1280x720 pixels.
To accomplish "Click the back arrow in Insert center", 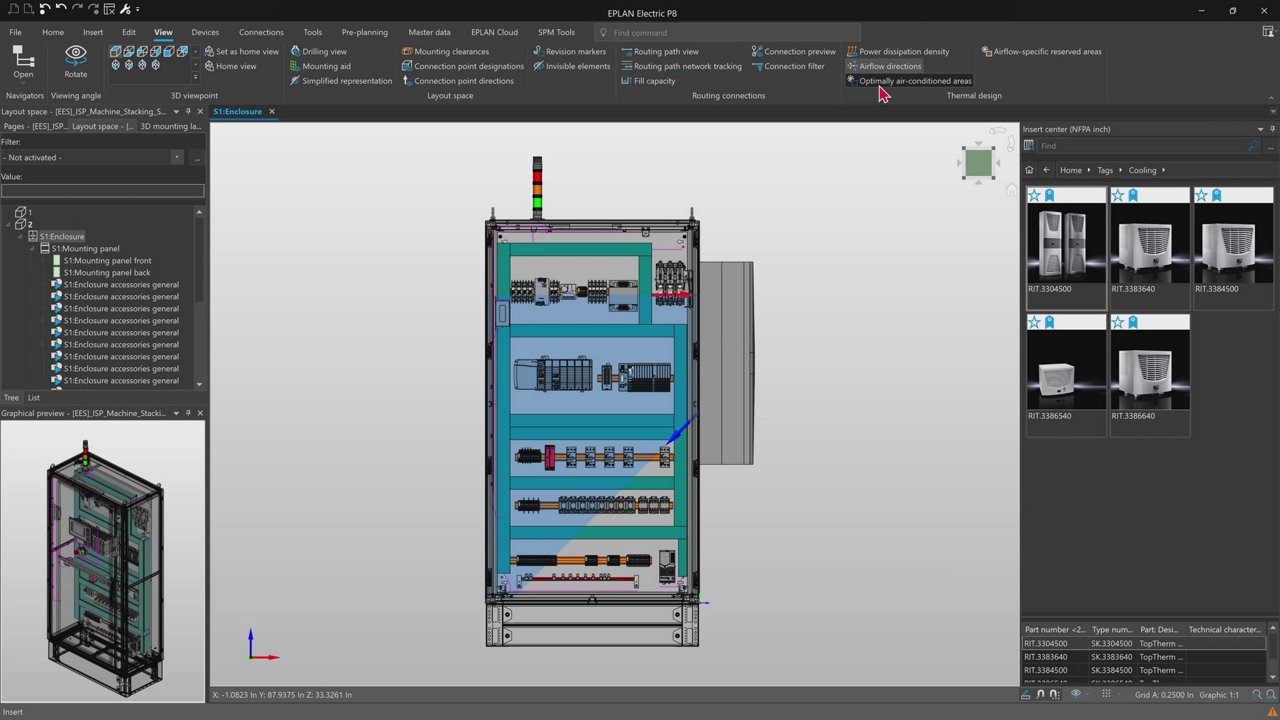I will [x=1046, y=170].
